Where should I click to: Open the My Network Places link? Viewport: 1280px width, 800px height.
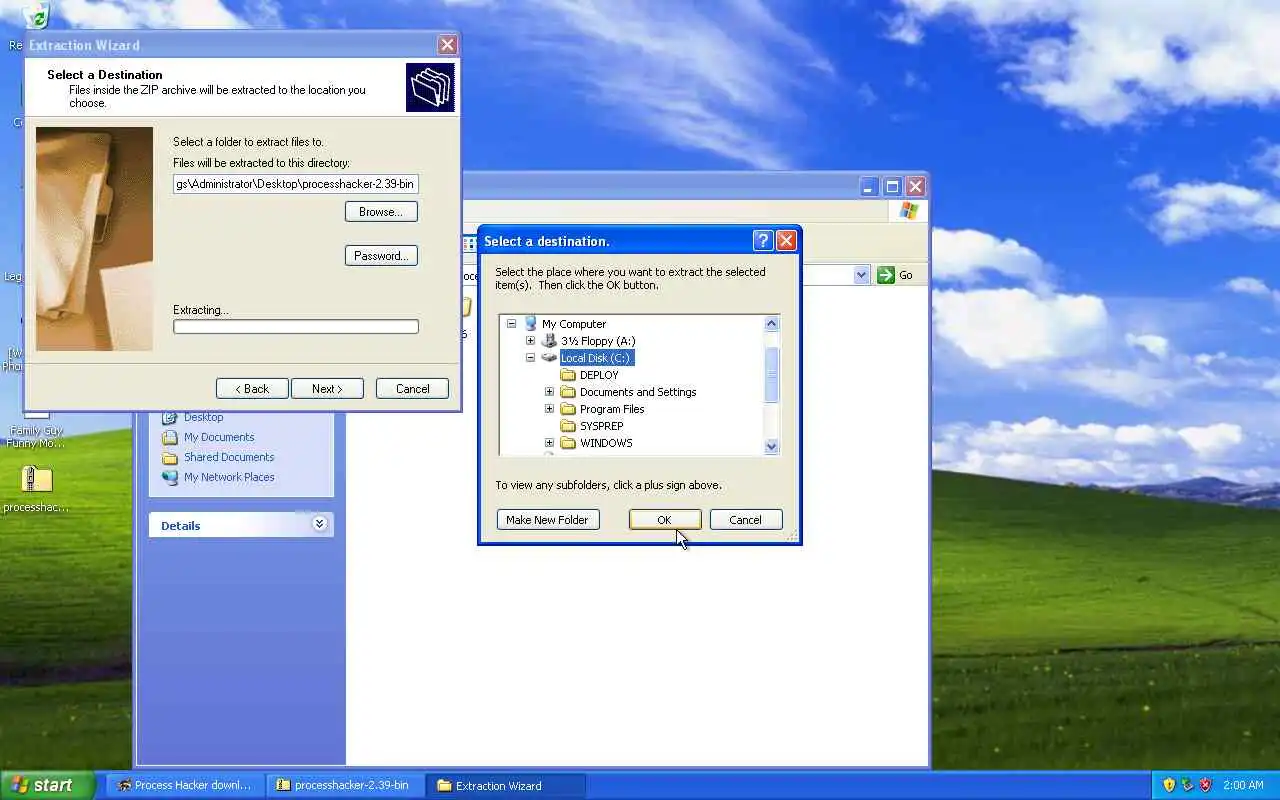pyautogui.click(x=229, y=477)
